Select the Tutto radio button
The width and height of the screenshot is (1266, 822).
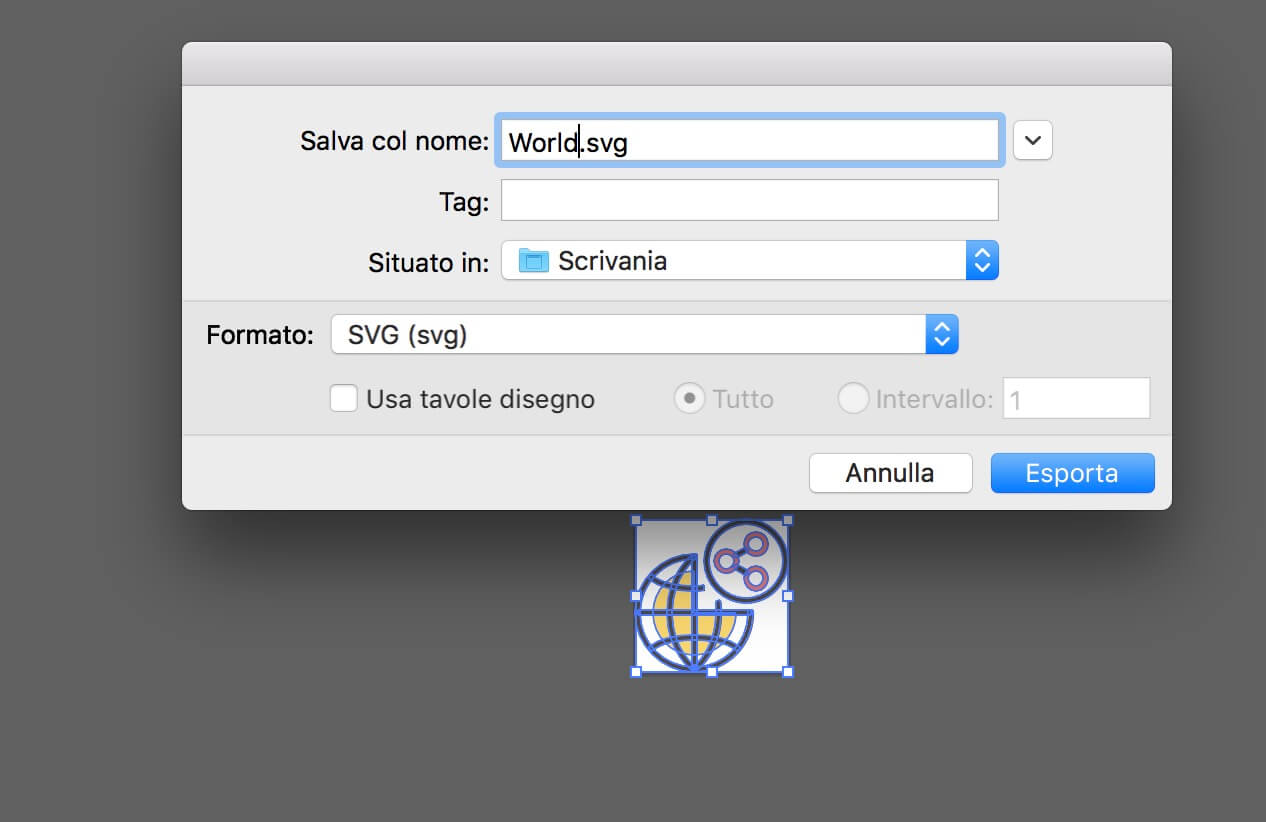point(689,399)
